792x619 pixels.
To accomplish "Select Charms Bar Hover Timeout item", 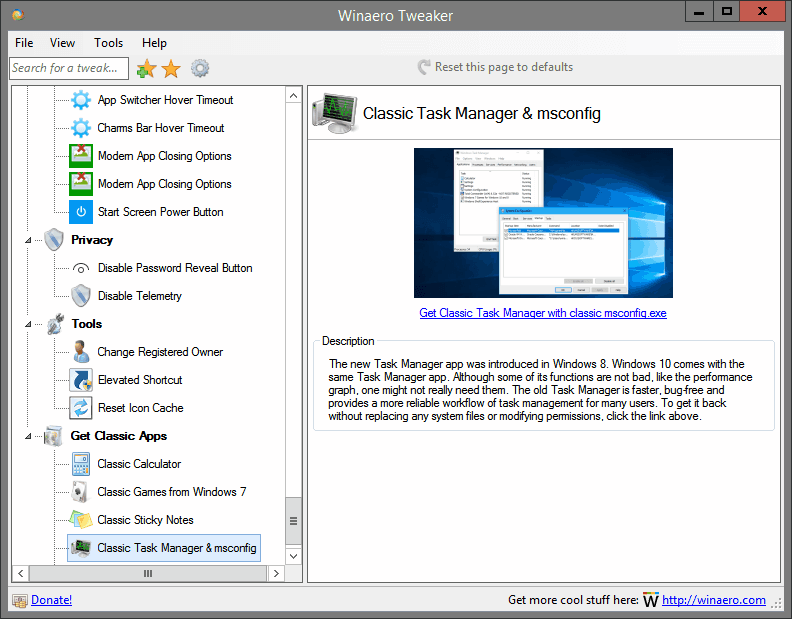I will pos(161,128).
